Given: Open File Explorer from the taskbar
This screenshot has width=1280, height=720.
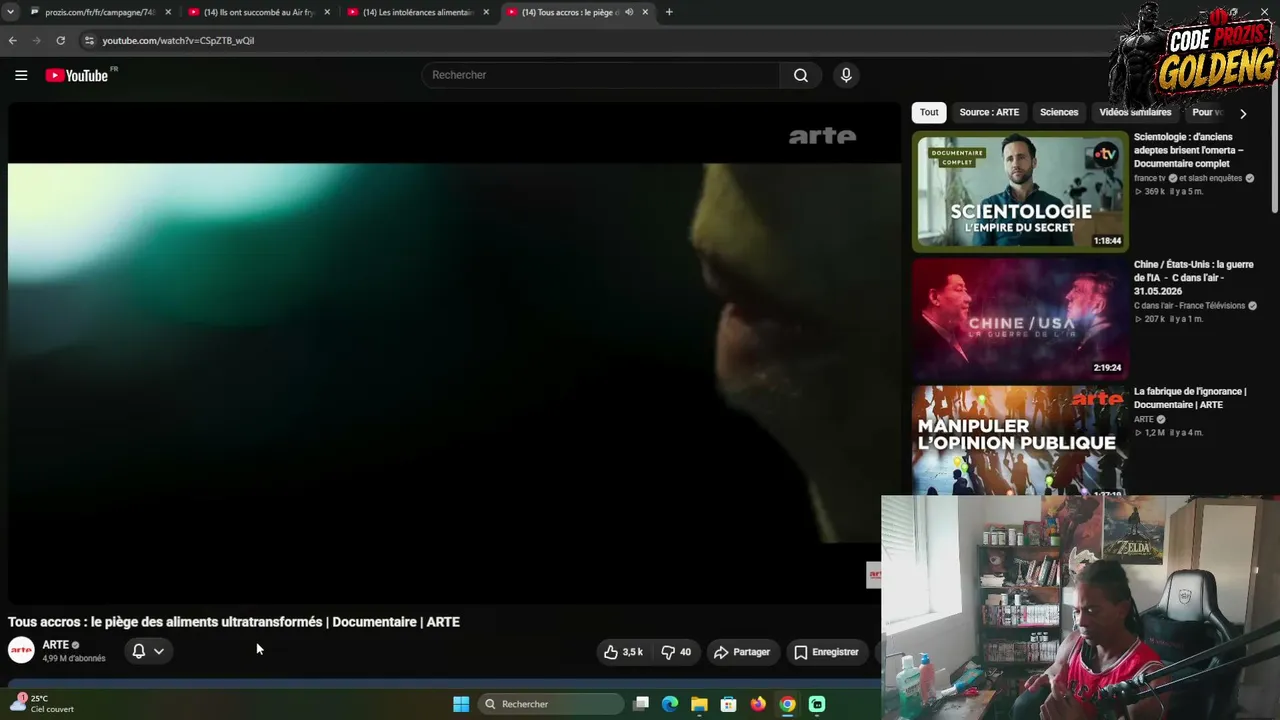Looking at the screenshot, I should pos(699,704).
